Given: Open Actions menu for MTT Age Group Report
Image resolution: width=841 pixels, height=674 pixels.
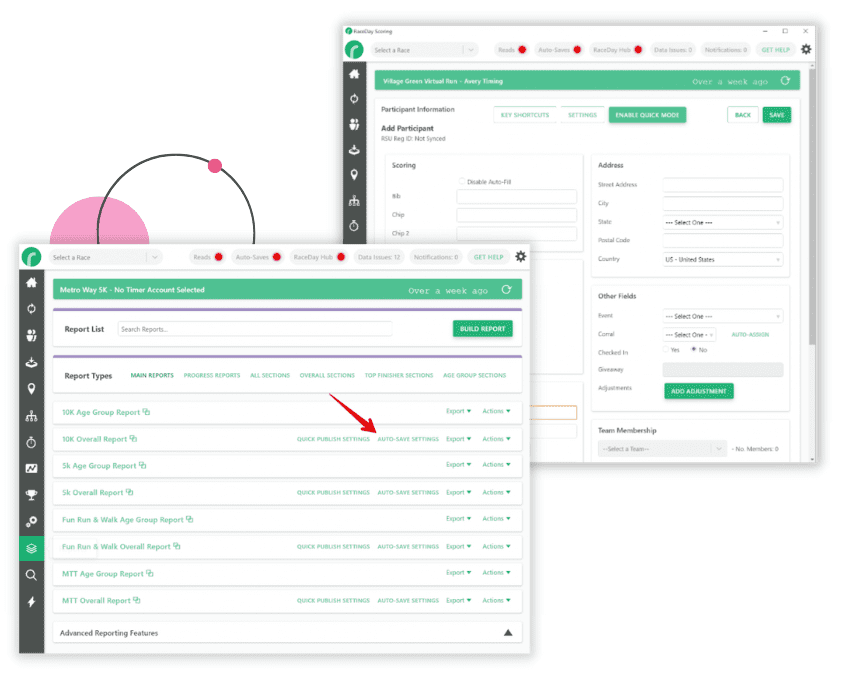Looking at the screenshot, I should pyautogui.click(x=496, y=573).
